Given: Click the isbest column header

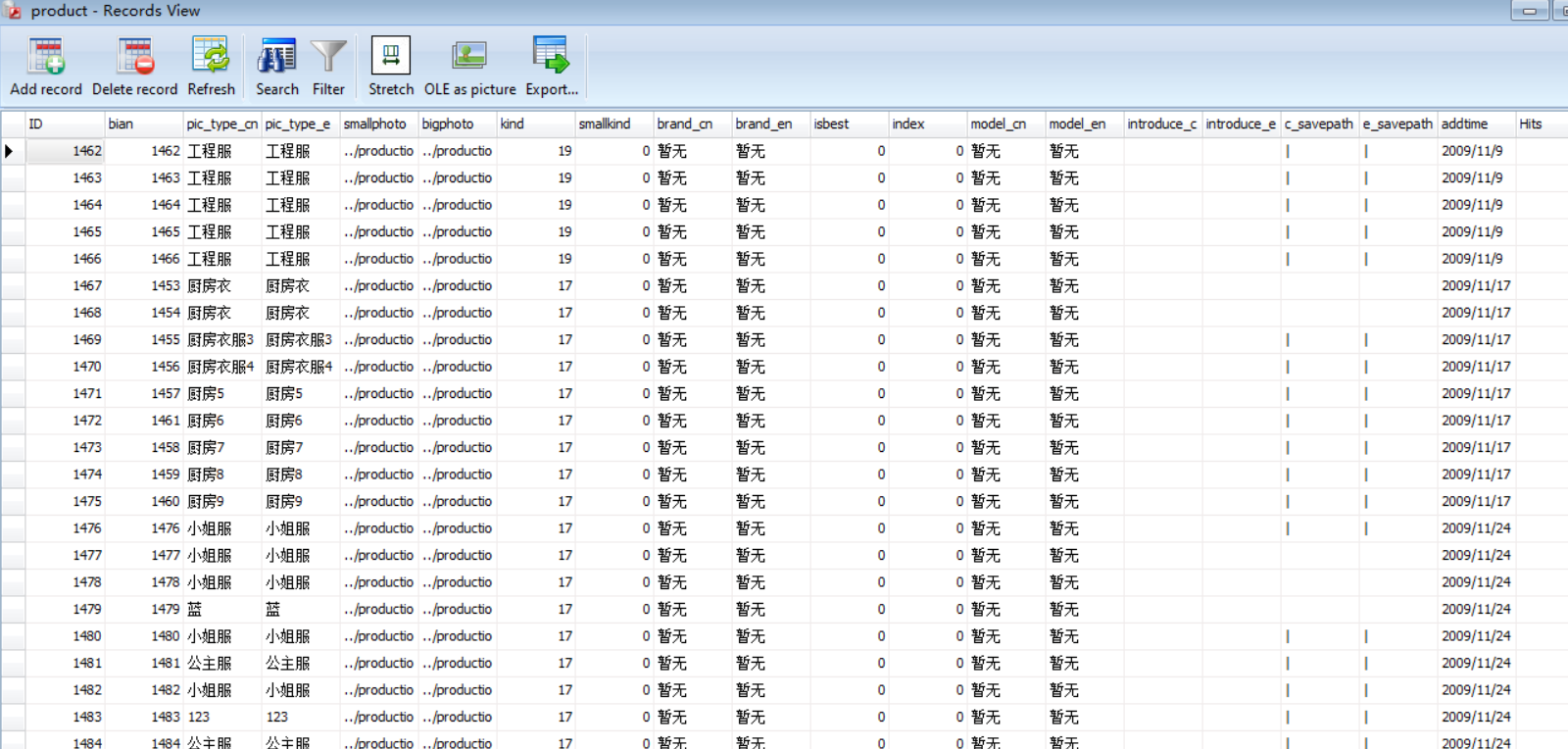Looking at the screenshot, I should tap(850, 124).
